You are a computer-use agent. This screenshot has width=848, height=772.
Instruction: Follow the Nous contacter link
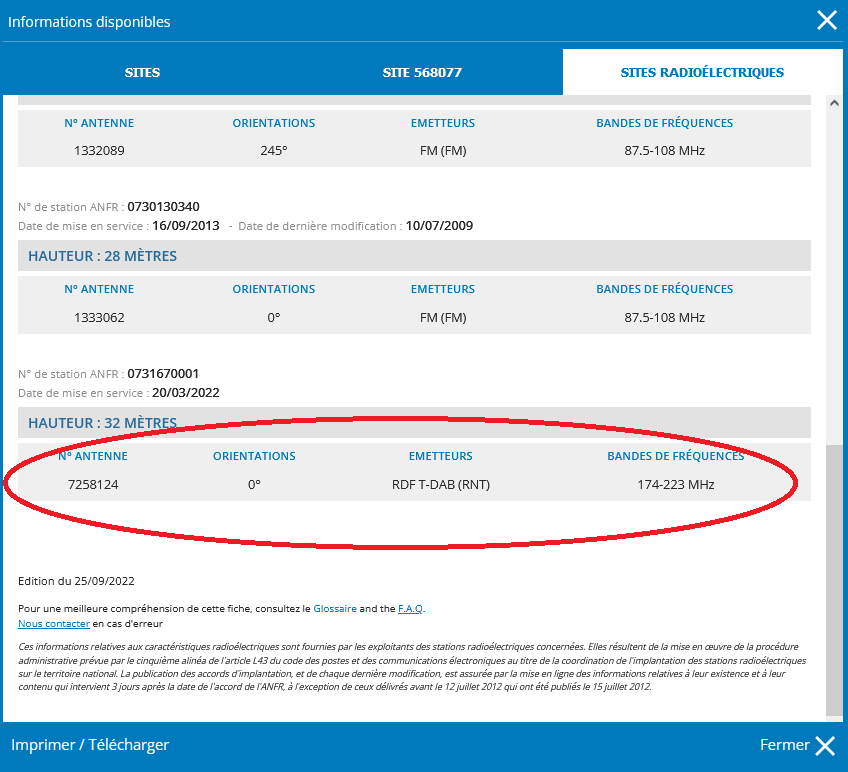[x=54, y=624]
